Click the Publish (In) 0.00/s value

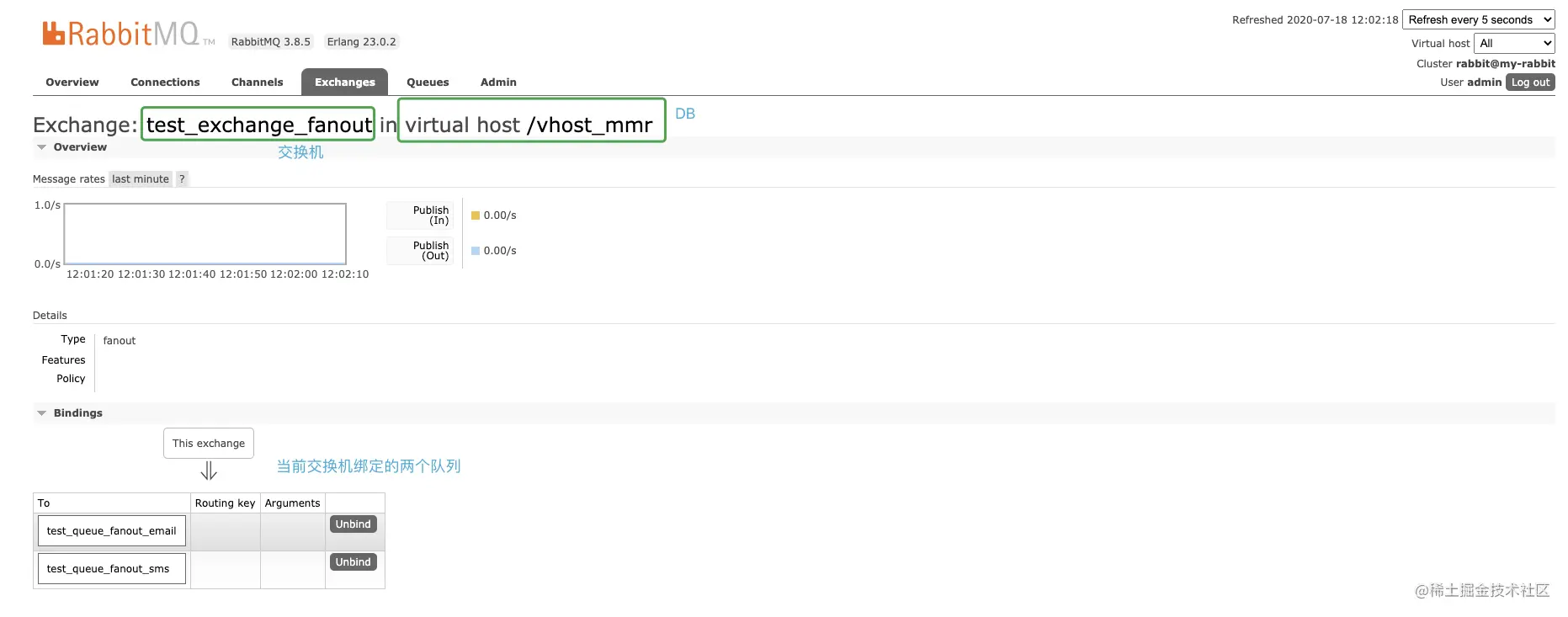click(500, 215)
